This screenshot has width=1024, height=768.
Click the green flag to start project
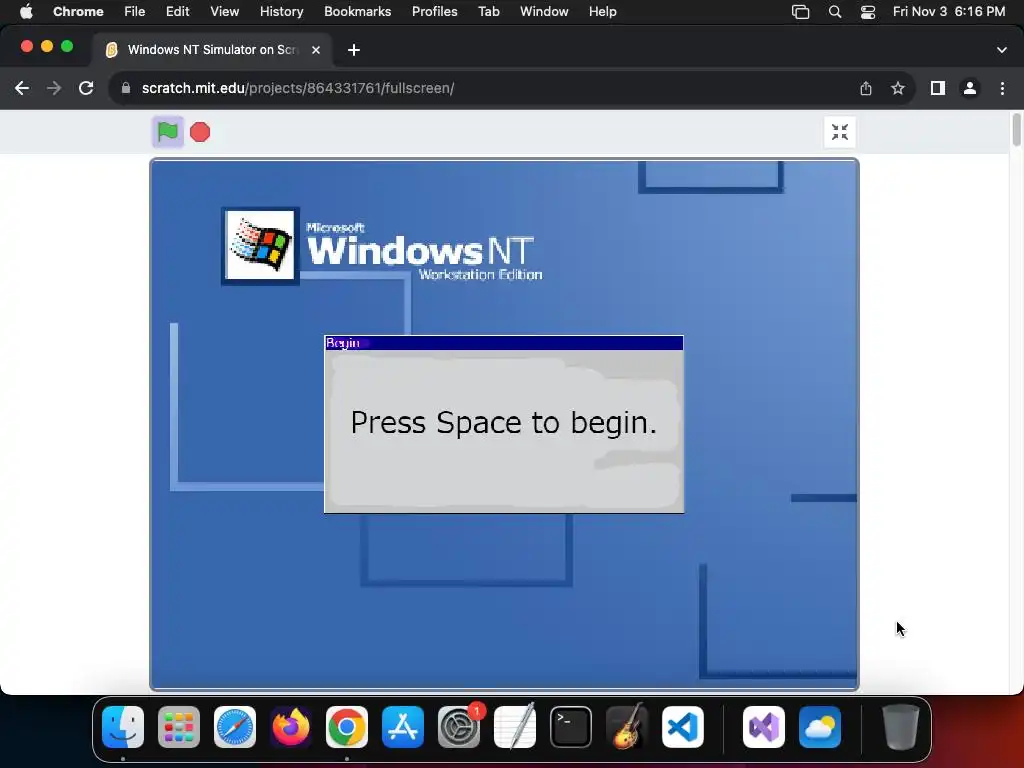click(x=168, y=132)
